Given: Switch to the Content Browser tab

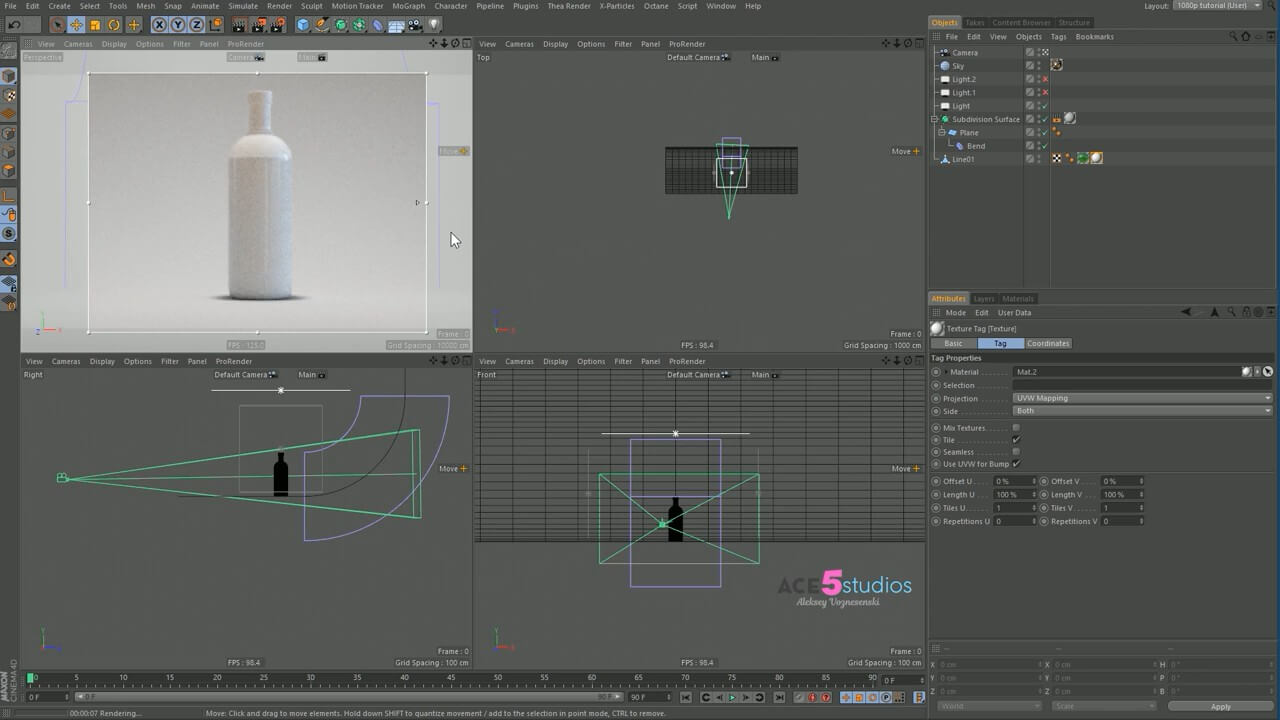Looking at the screenshot, I should [1021, 22].
